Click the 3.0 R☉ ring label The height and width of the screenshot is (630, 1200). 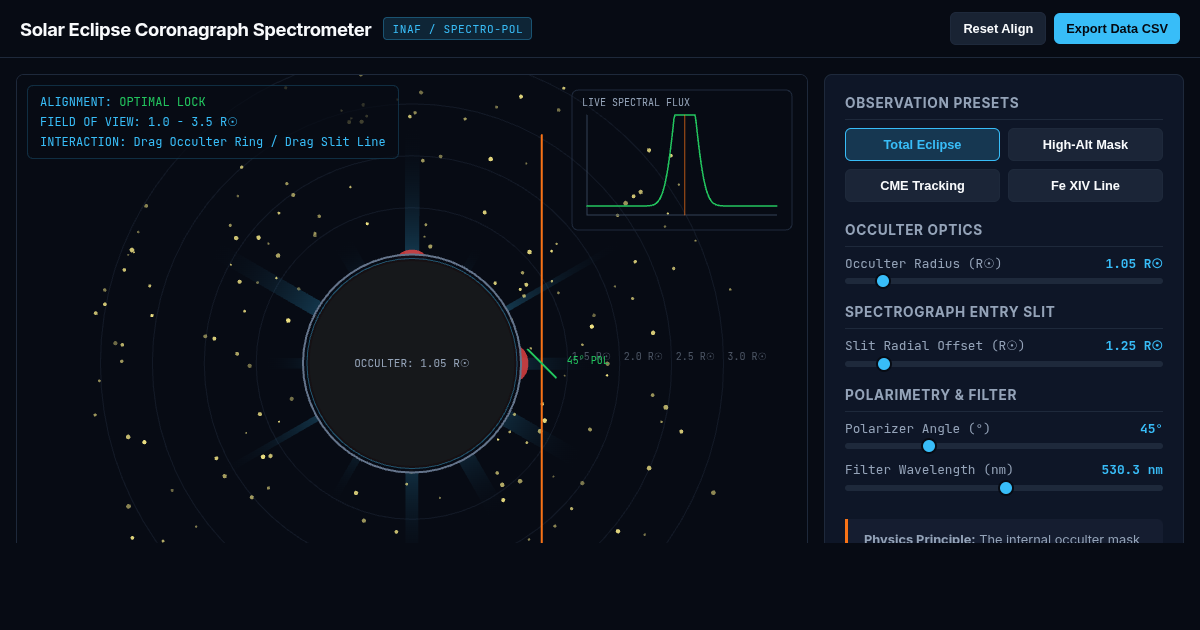coord(747,356)
